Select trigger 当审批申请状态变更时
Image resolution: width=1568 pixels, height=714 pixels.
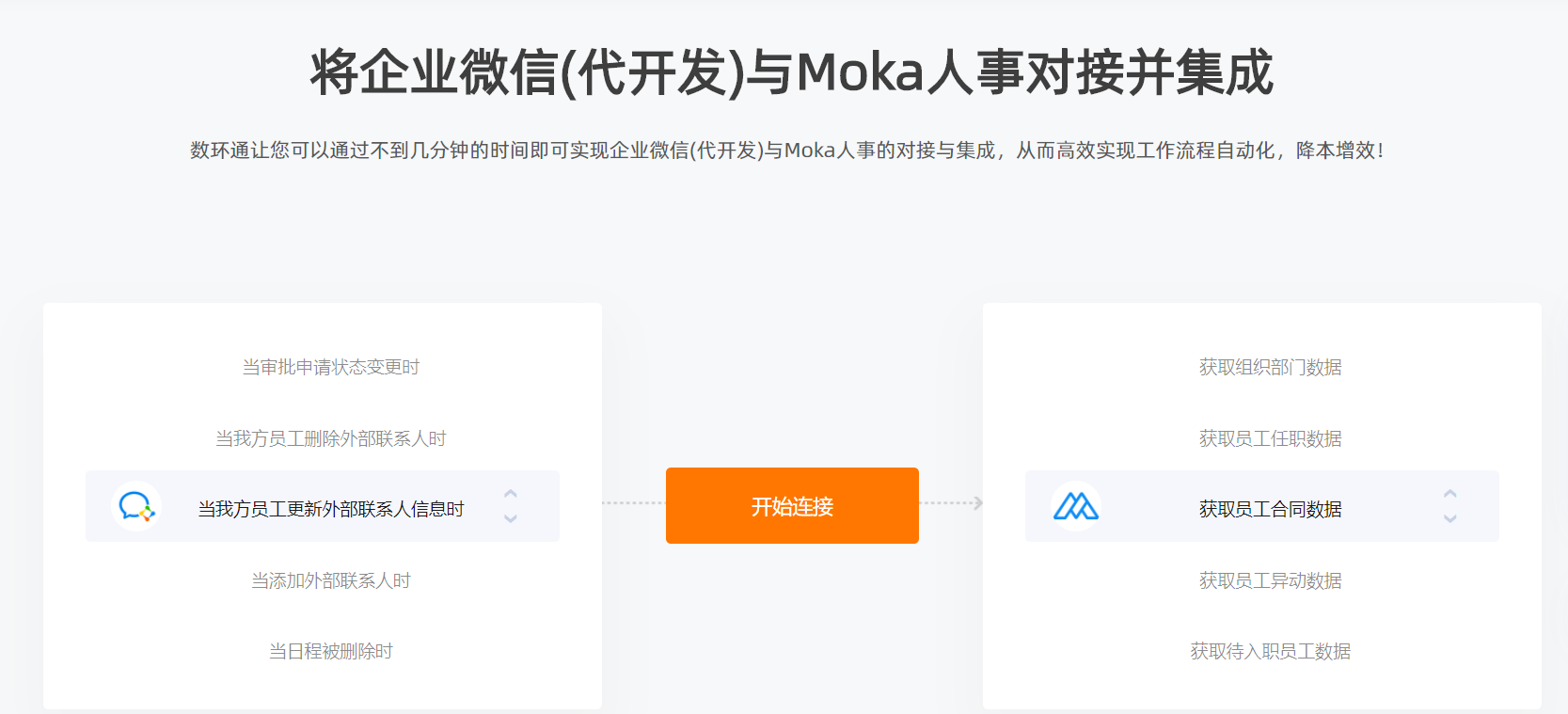point(331,367)
